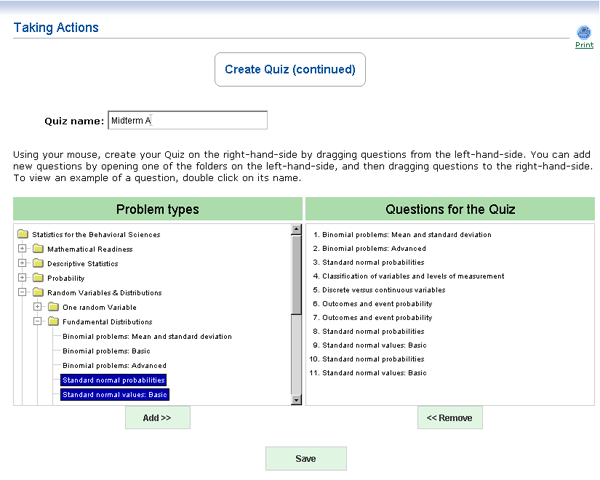Select Descriptive Statistics tree label
The height and width of the screenshot is (480, 600).
(83, 264)
